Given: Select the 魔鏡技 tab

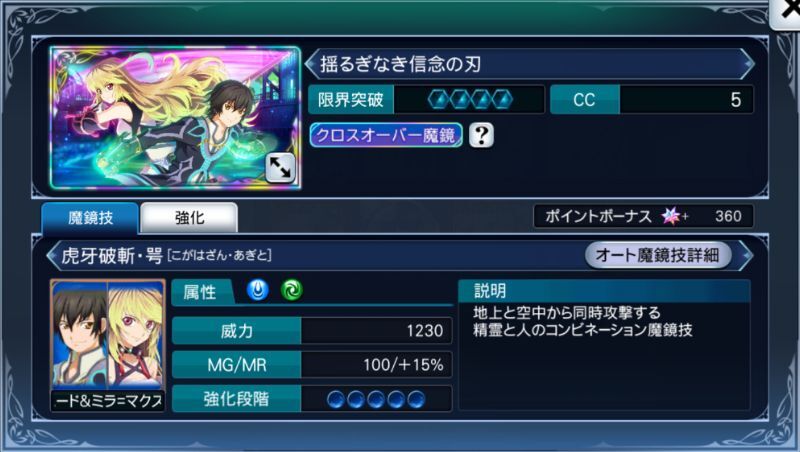Looking at the screenshot, I should pos(90,218).
